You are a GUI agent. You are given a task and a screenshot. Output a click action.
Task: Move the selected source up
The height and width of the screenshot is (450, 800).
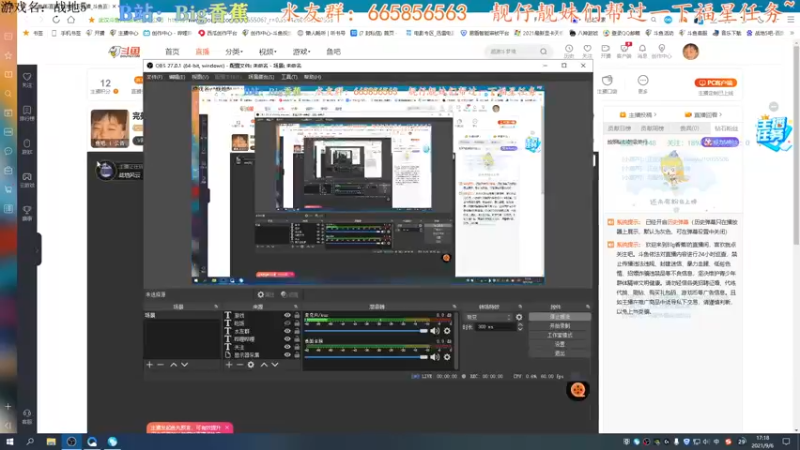tap(264, 365)
